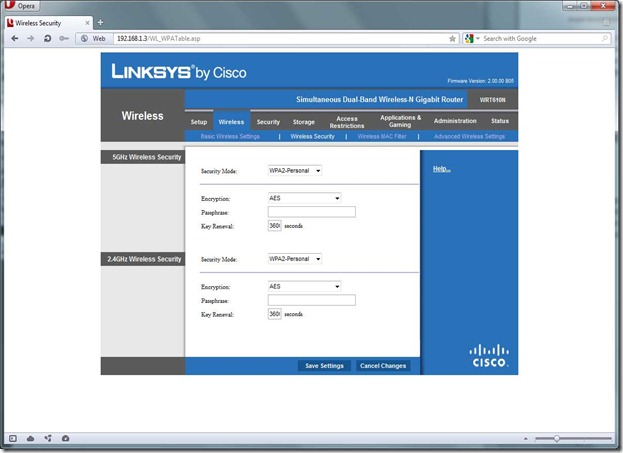The height and width of the screenshot is (453, 623).
Task: Open the Storage router tab
Action: pyautogui.click(x=304, y=122)
